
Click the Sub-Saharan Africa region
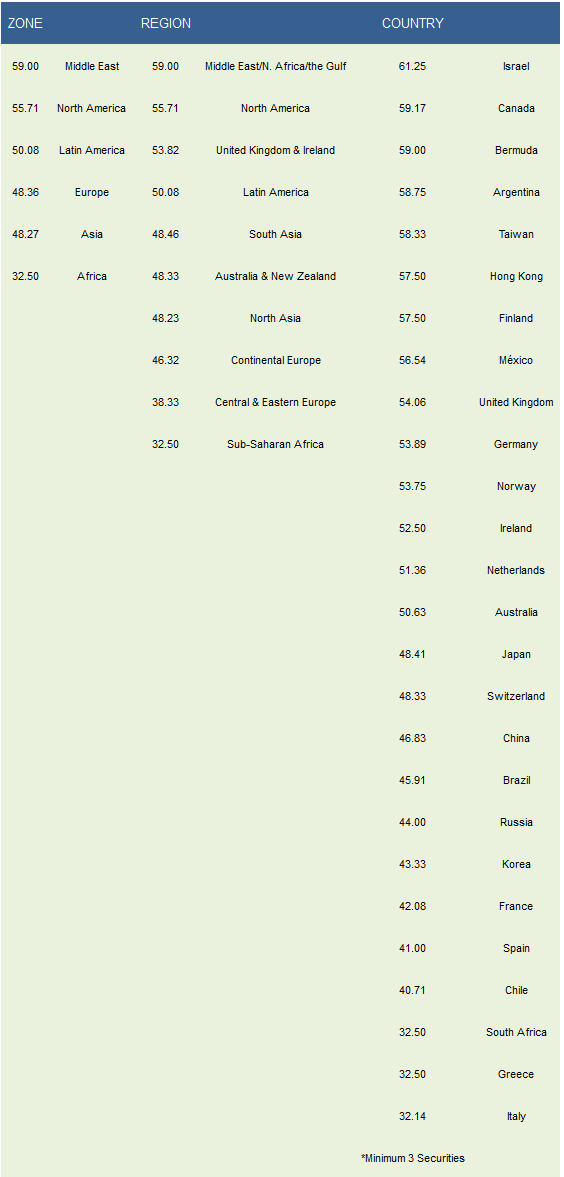point(276,444)
